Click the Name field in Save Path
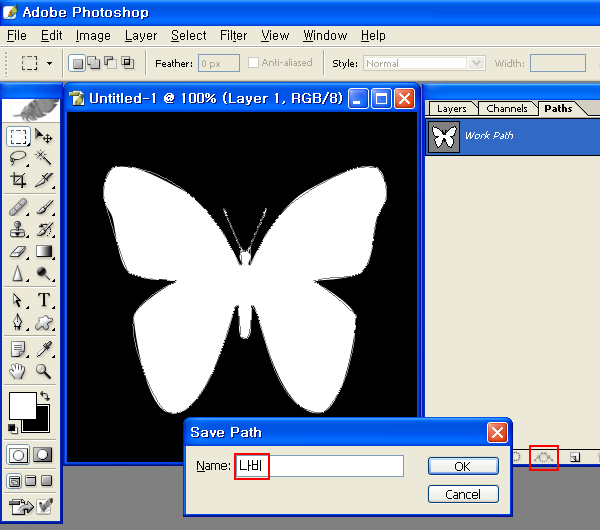This screenshot has width=600, height=530. (319, 466)
